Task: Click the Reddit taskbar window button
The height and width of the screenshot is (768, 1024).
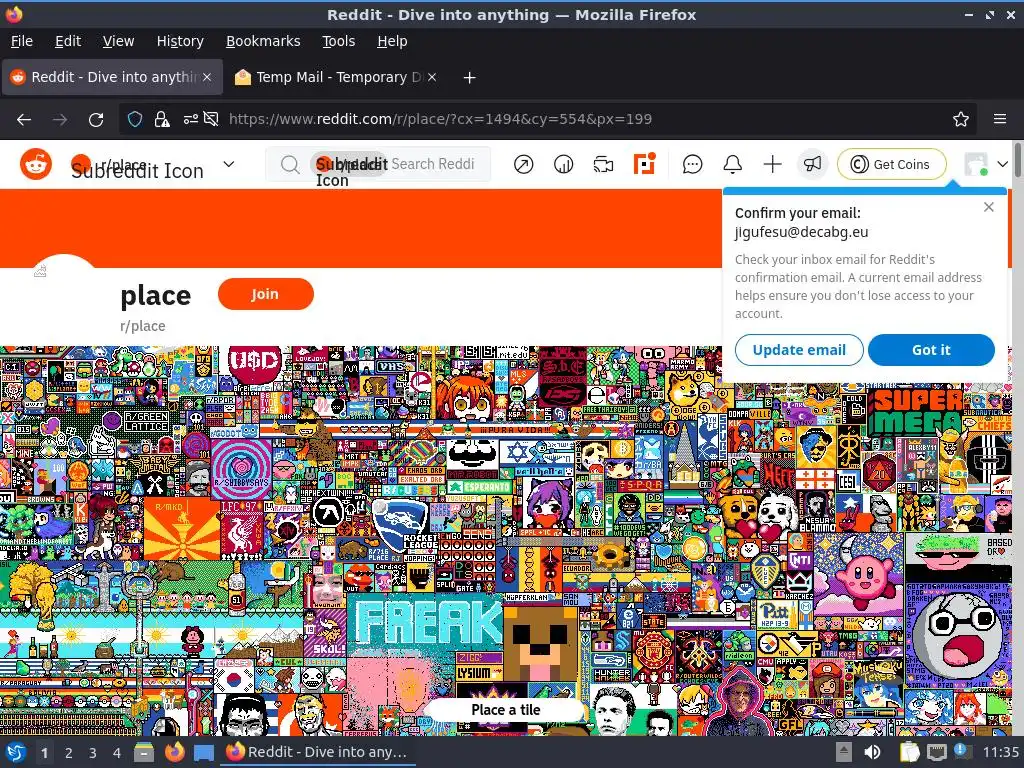Action: [x=317, y=752]
